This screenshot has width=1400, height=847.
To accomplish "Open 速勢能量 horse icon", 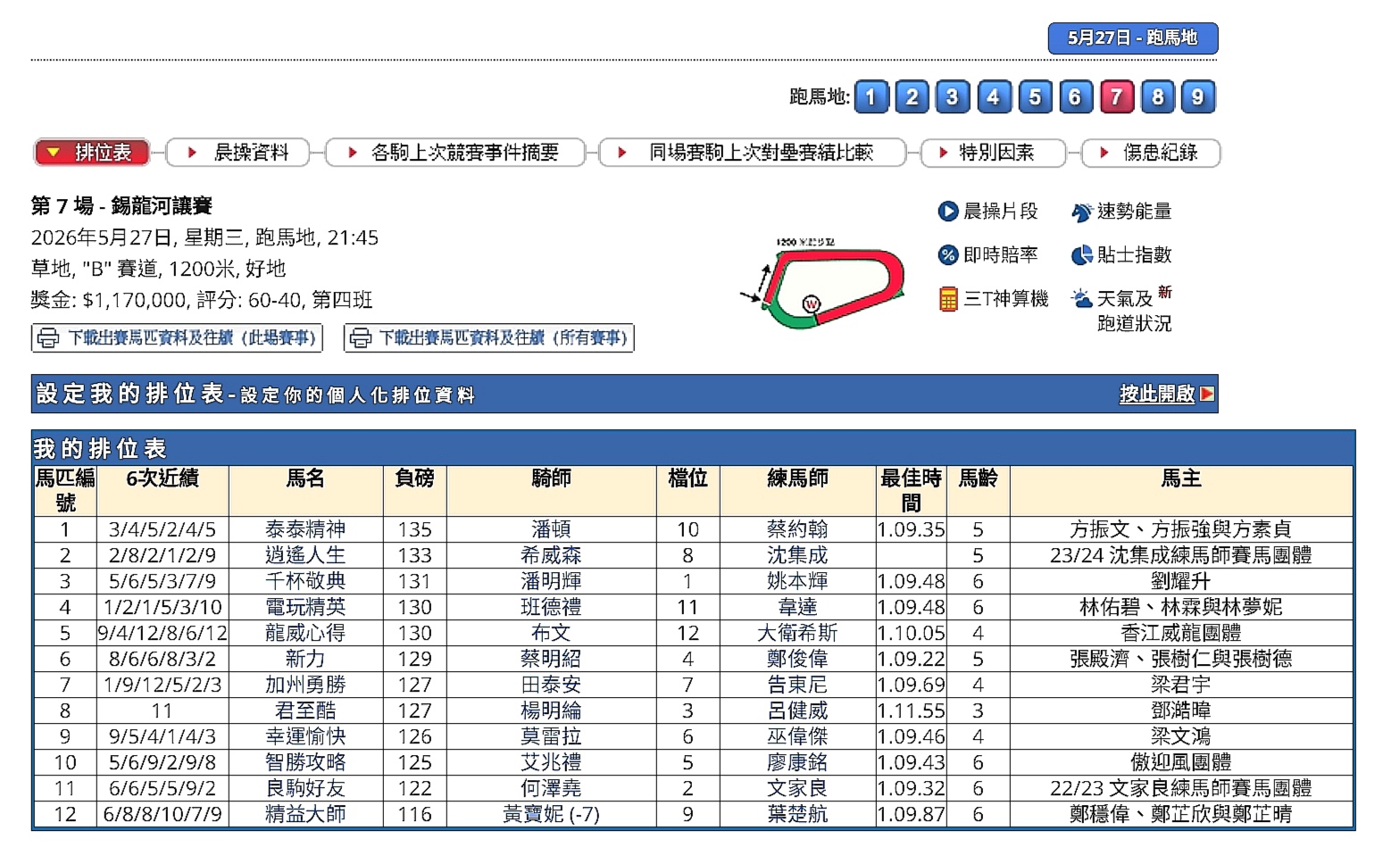I will coord(1081,212).
